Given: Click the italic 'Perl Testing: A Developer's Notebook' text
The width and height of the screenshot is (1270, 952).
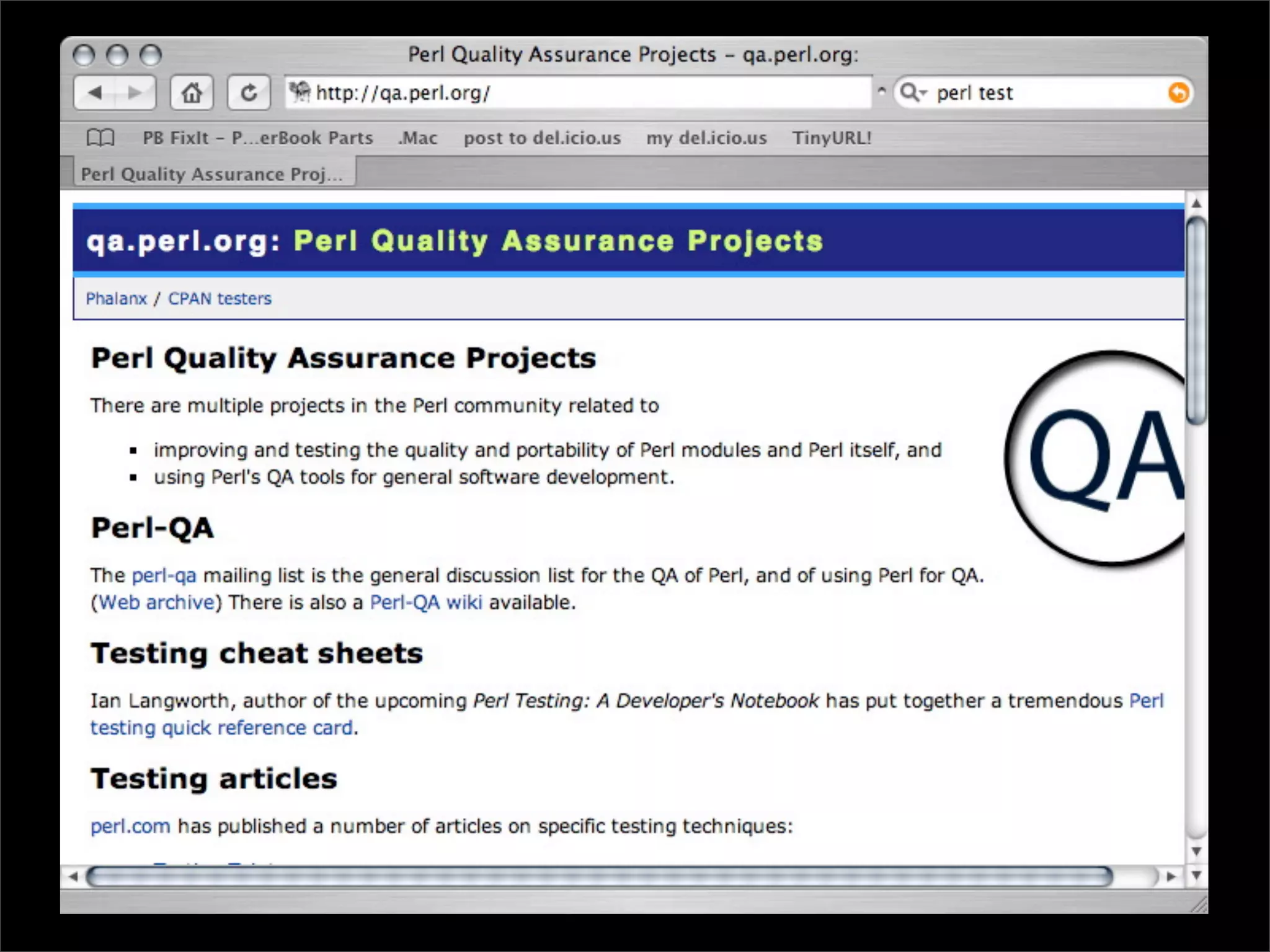Looking at the screenshot, I should point(646,700).
